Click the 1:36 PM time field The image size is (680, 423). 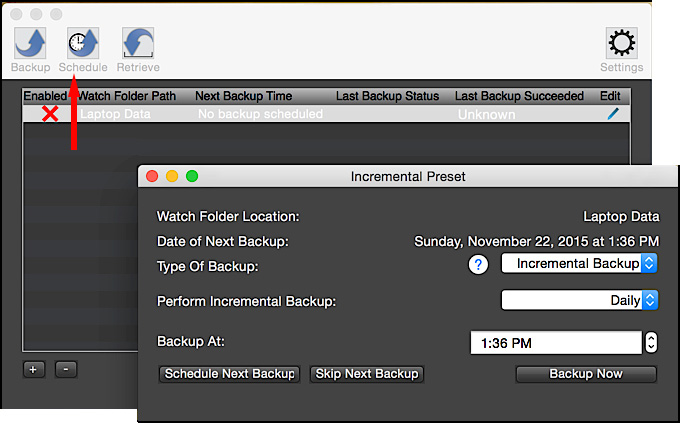556,343
